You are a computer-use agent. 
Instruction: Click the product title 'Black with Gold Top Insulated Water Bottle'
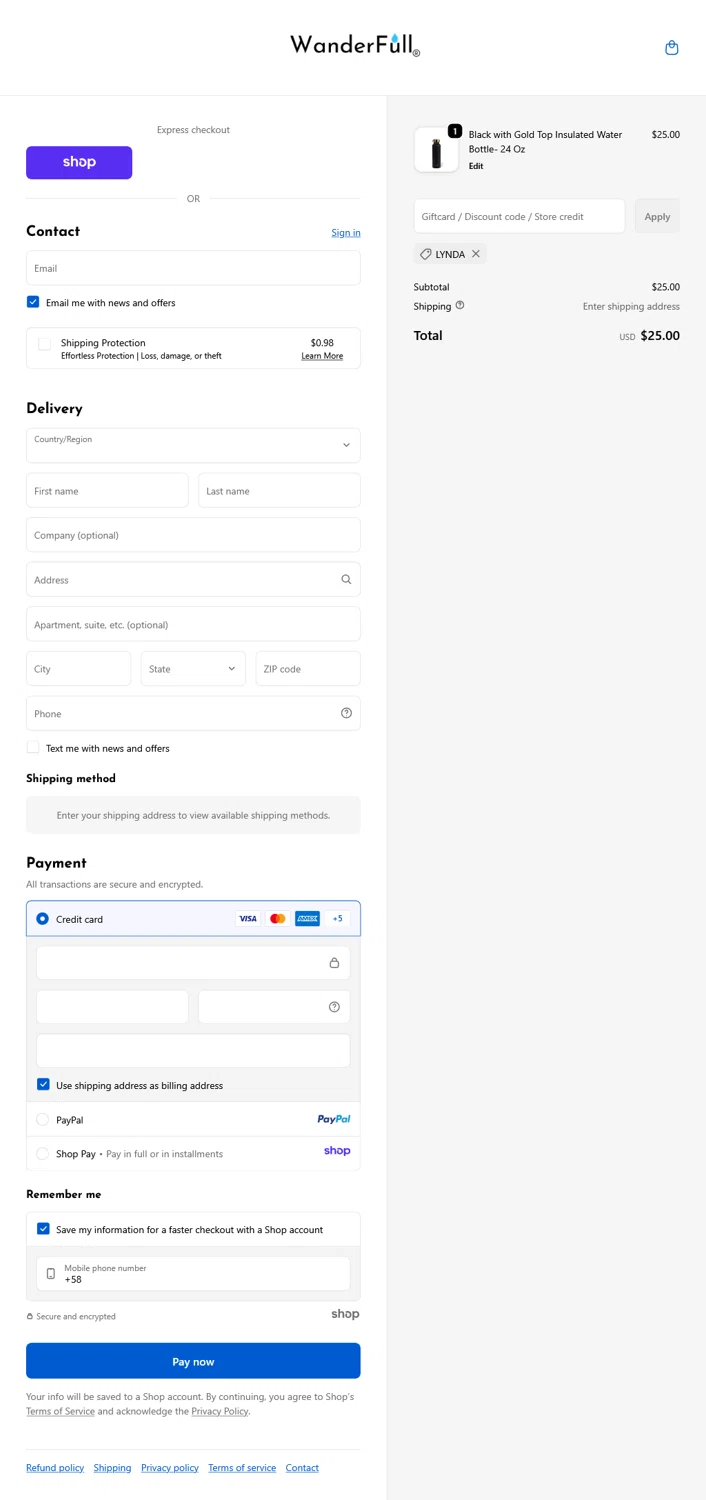click(x=545, y=142)
